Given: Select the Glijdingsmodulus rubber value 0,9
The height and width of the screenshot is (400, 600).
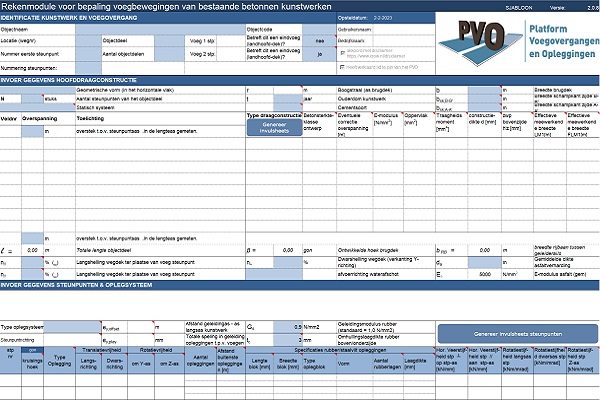Looking at the screenshot, I should (x=288, y=327).
